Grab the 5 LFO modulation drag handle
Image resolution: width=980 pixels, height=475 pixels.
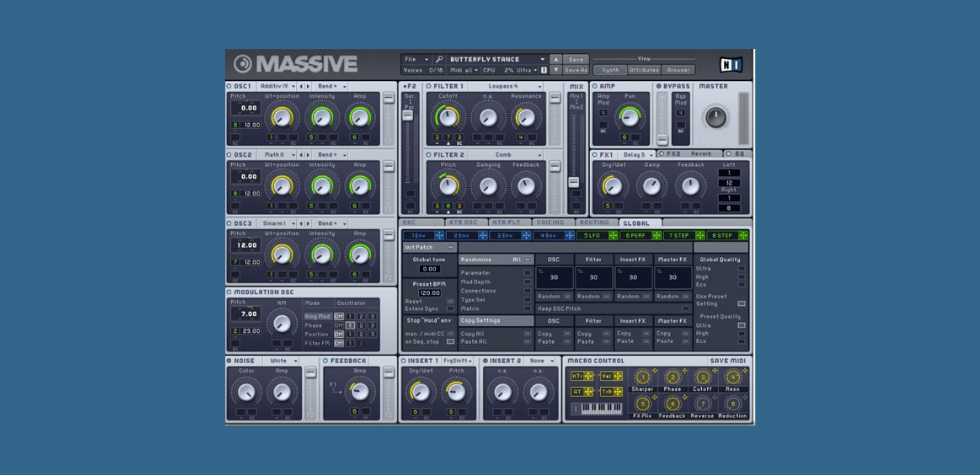coord(613,236)
